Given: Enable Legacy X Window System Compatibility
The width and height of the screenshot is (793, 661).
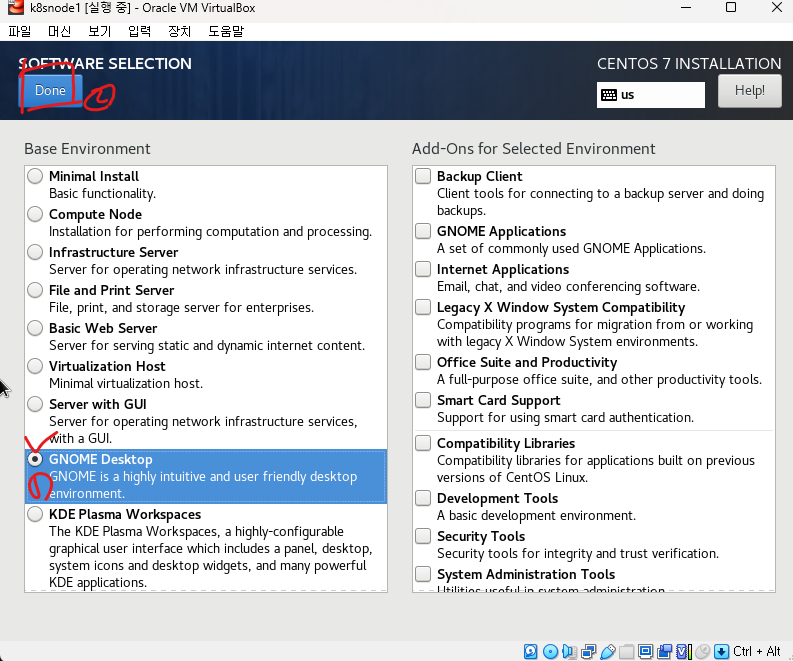Looking at the screenshot, I should tap(423, 307).
